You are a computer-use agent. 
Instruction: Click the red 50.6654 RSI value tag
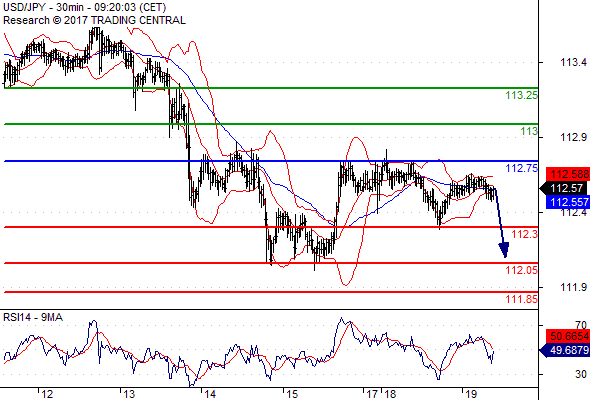click(x=568, y=336)
